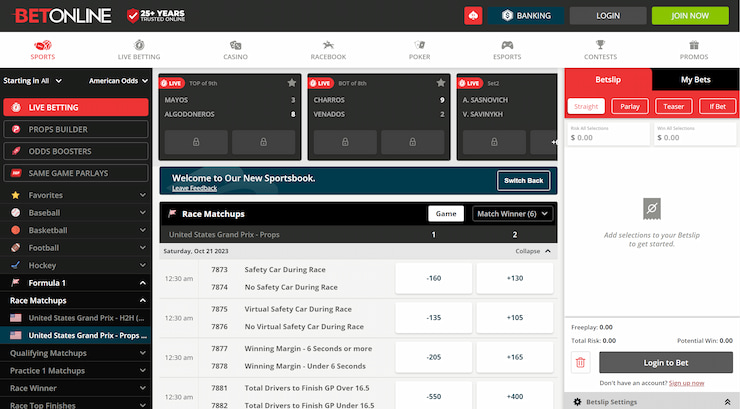This screenshot has height=409, width=740.
Task: Expand Practice 1 Matchups
Action: [x=76, y=370]
